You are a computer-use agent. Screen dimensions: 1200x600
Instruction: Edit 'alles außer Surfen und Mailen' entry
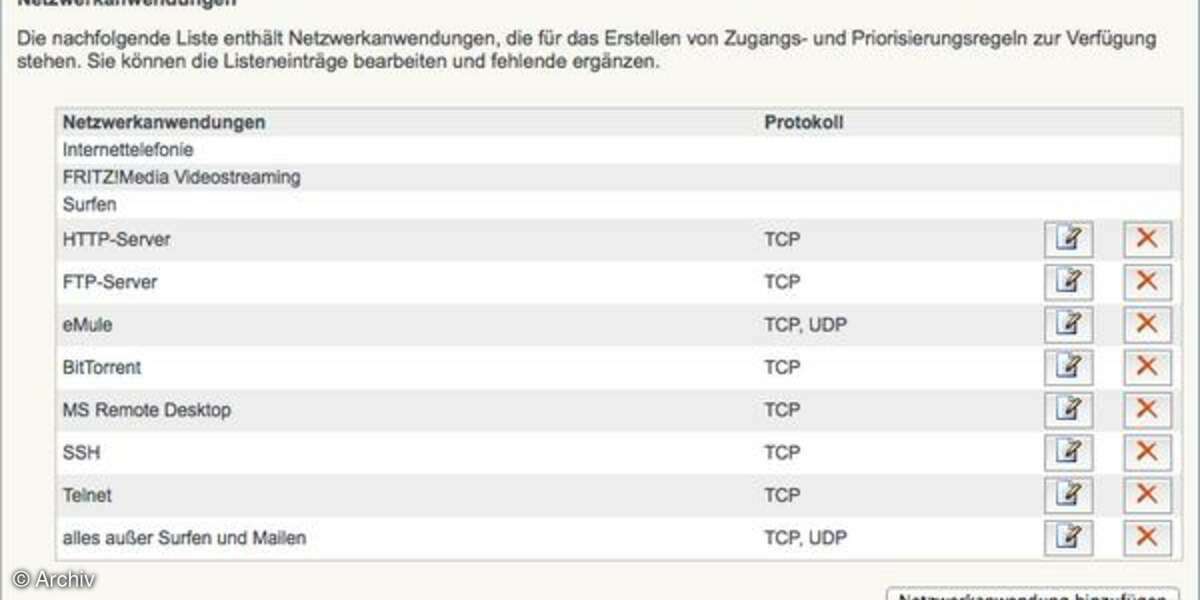pos(1069,538)
